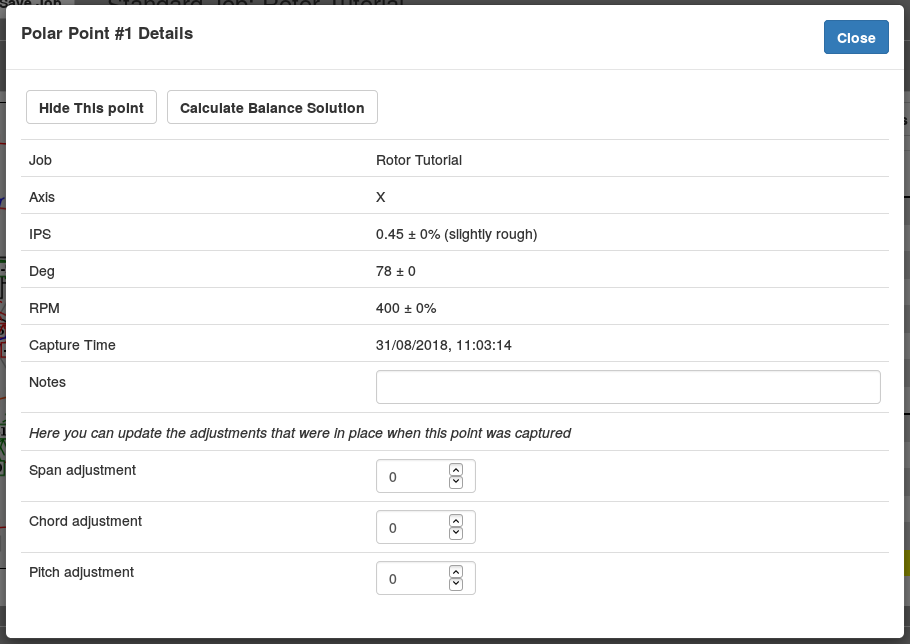910x644 pixels.
Task: Click into the Chord adjustment number field
Action: coord(410,528)
